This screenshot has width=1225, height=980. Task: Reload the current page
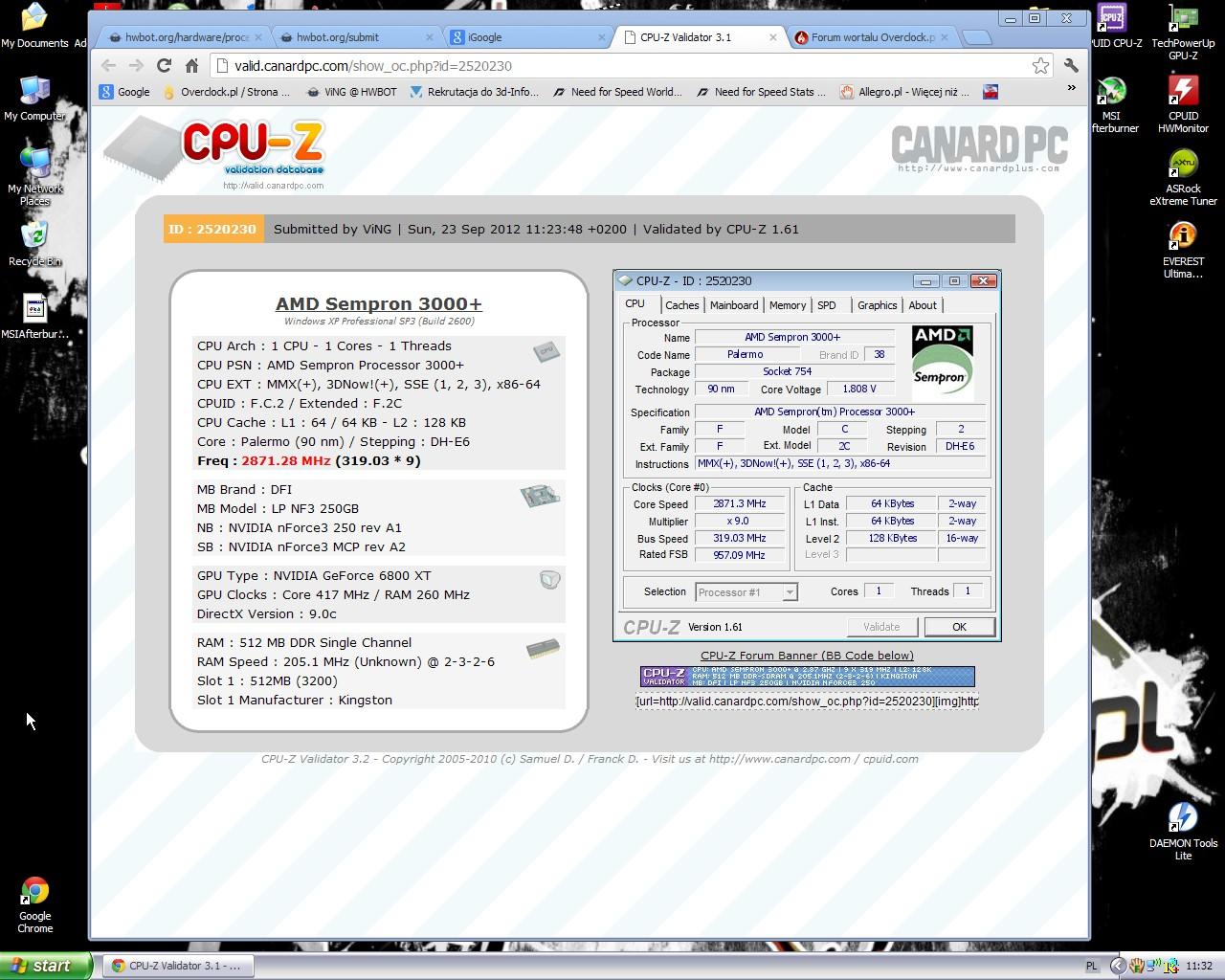point(164,65)
